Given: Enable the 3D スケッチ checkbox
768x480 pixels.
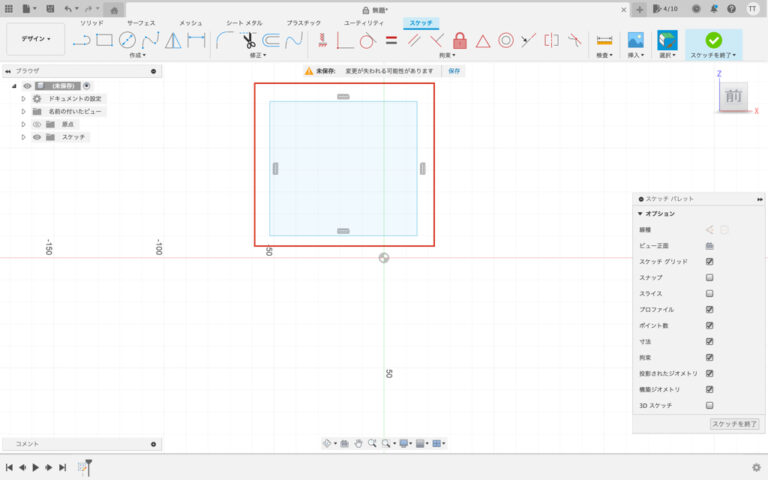Looking at the screenshot, I should pyautogui.click(x=709, y=405).
